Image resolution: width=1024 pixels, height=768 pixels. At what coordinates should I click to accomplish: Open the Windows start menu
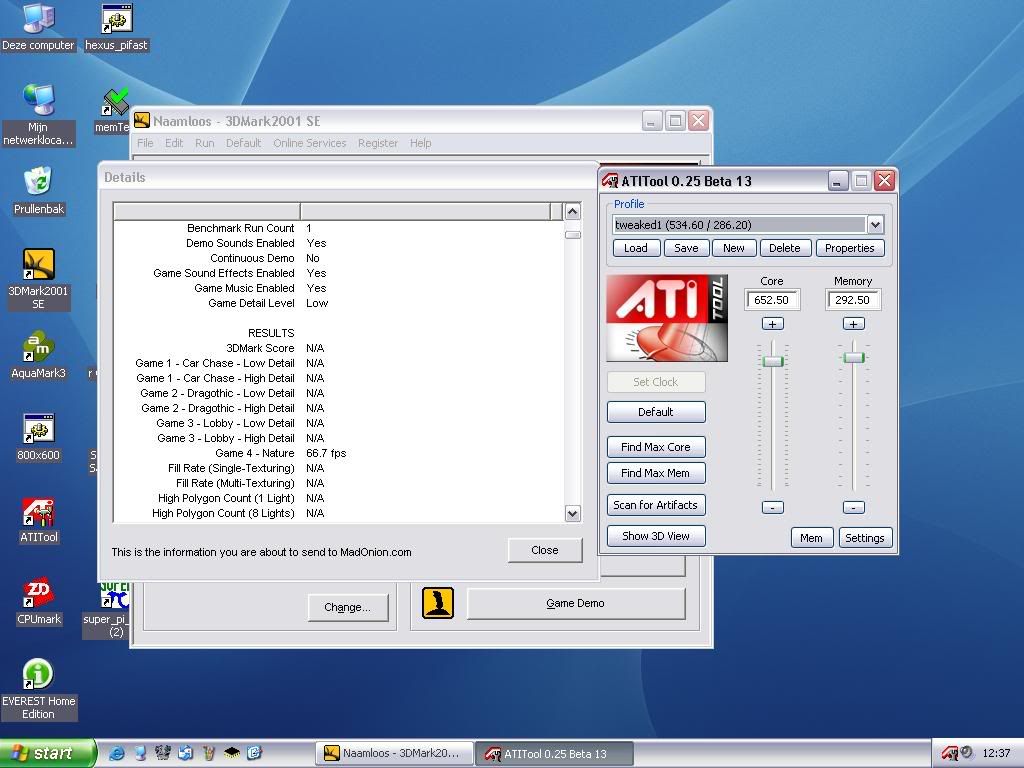coord(47,753)
